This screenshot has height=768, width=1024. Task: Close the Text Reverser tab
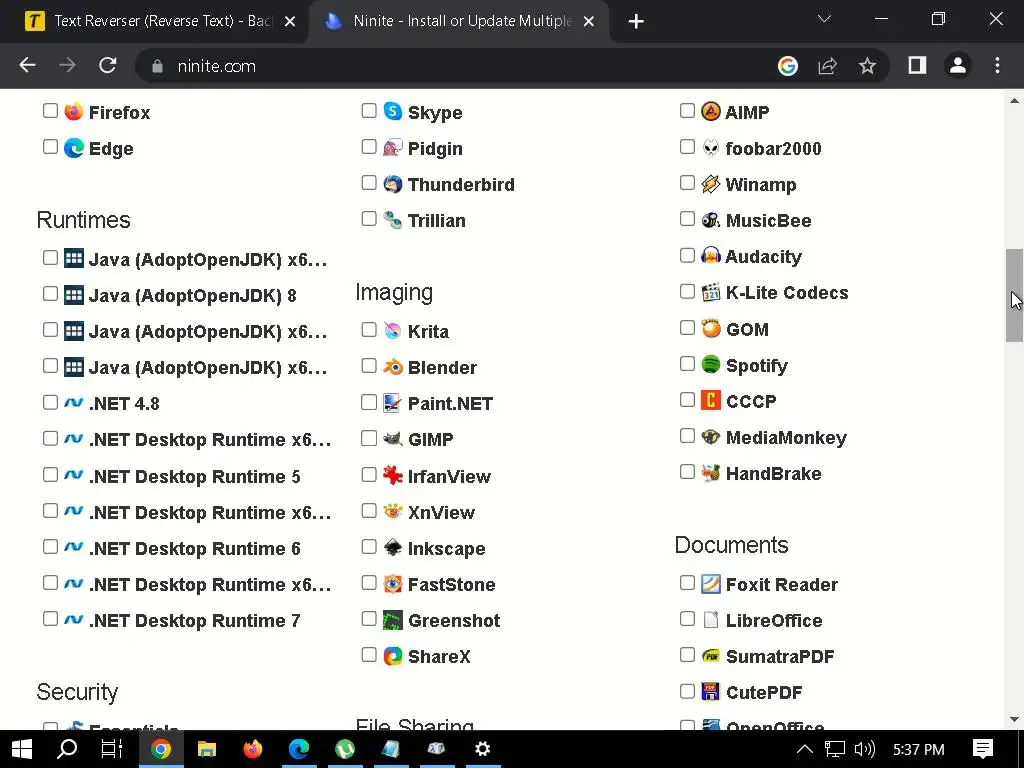click(x=291, y=22)
